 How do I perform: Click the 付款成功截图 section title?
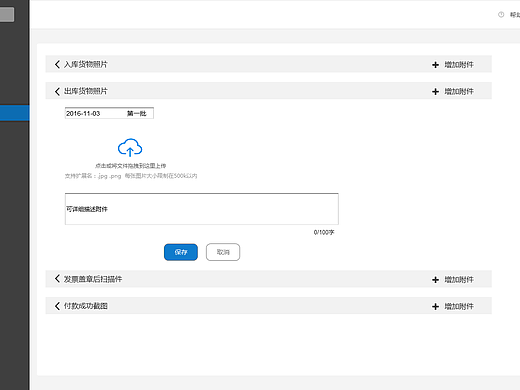pos(86,306)
